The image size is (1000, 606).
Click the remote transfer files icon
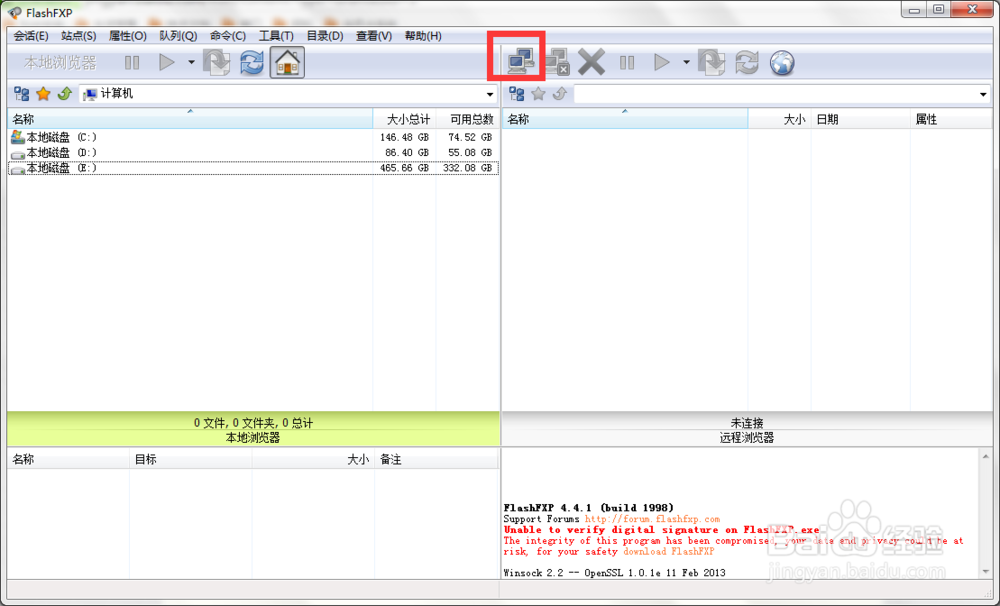[x=712, y=63]
